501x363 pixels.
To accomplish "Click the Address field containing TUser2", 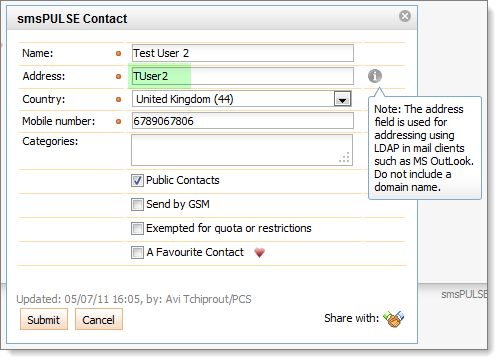I will 243,76.
